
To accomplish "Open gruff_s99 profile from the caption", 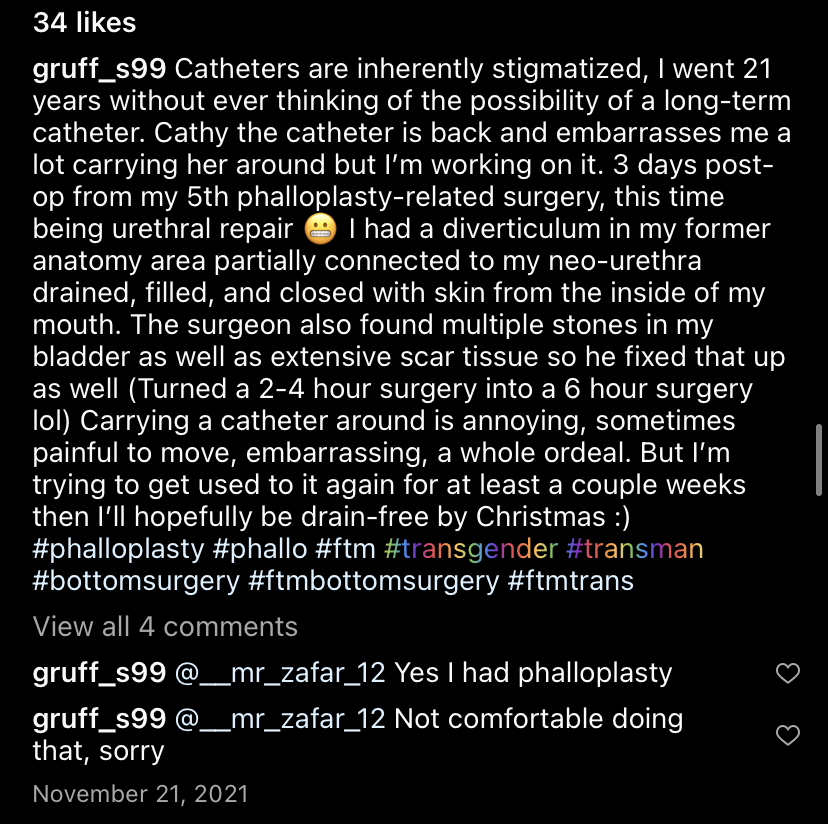I will (98, 71).
